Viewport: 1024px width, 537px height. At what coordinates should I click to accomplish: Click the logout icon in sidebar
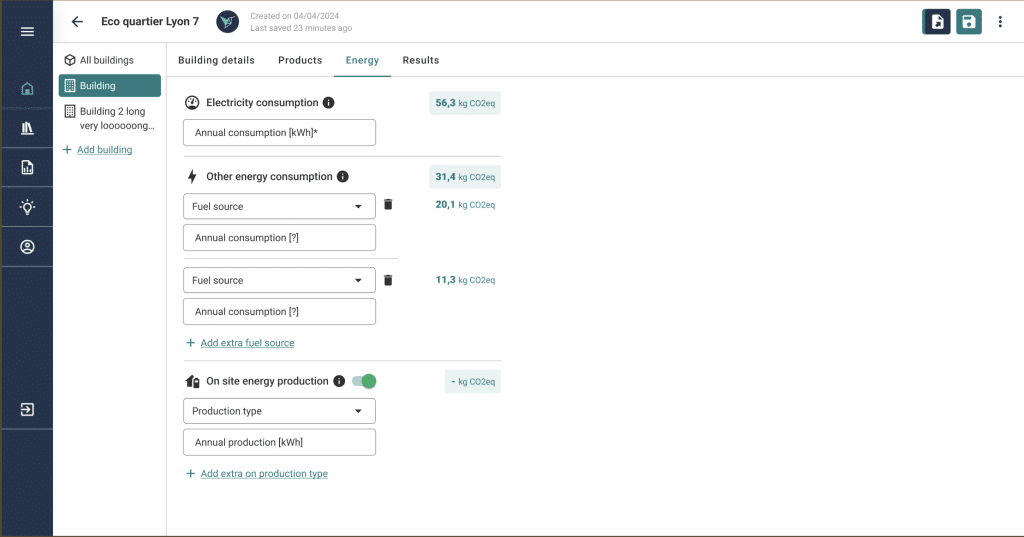point(27,409)
